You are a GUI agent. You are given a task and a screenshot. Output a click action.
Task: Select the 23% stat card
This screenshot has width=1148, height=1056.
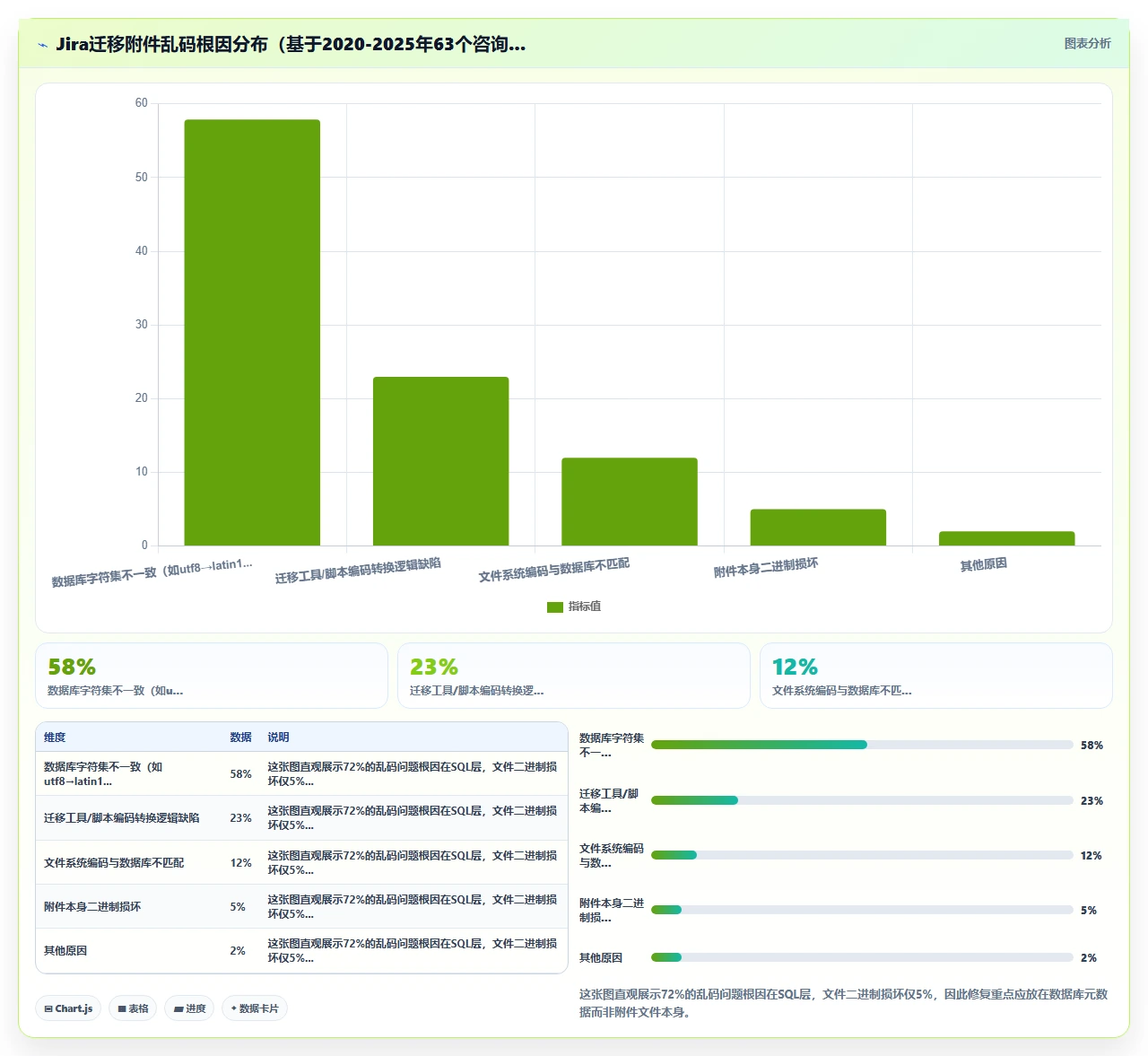(x=574, y=676)
